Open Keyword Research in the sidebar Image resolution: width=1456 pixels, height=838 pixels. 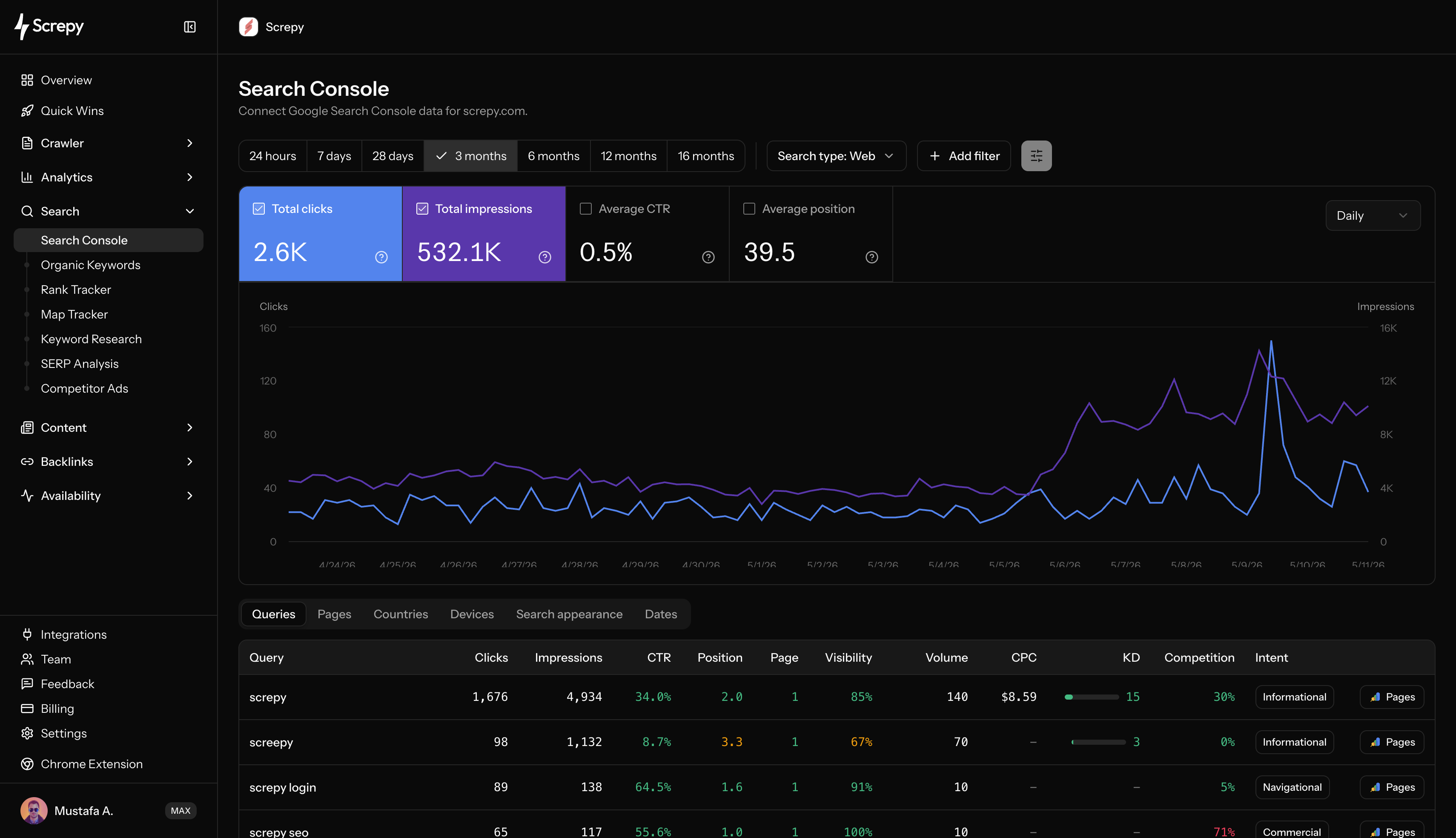[x=92, y=339]
